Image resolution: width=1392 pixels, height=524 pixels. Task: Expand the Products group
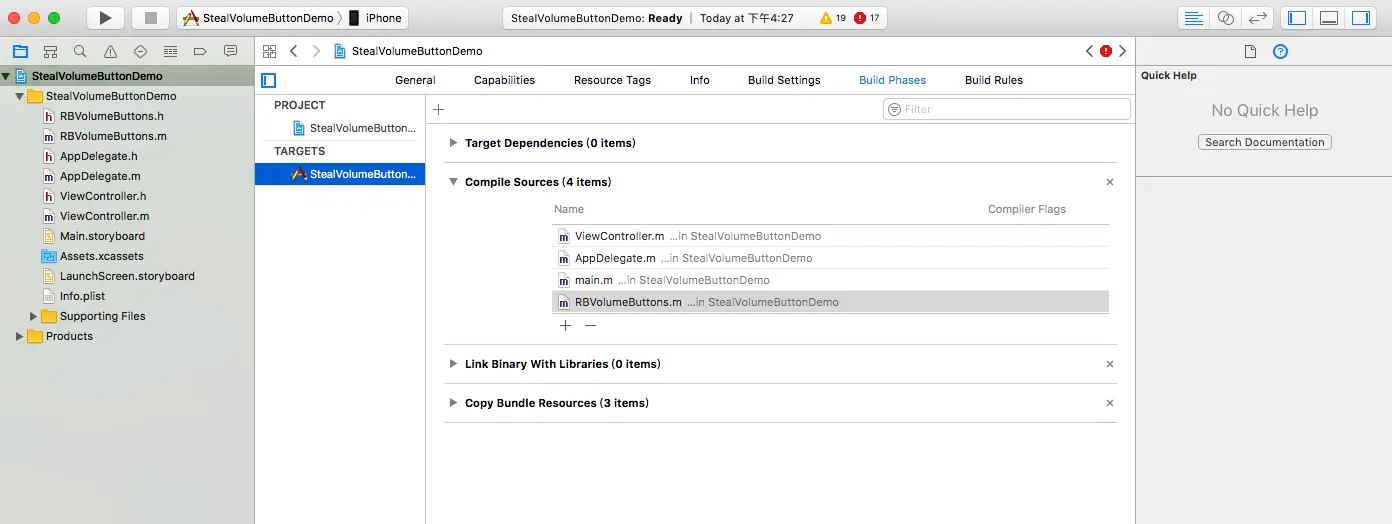[x=19, y=336]
